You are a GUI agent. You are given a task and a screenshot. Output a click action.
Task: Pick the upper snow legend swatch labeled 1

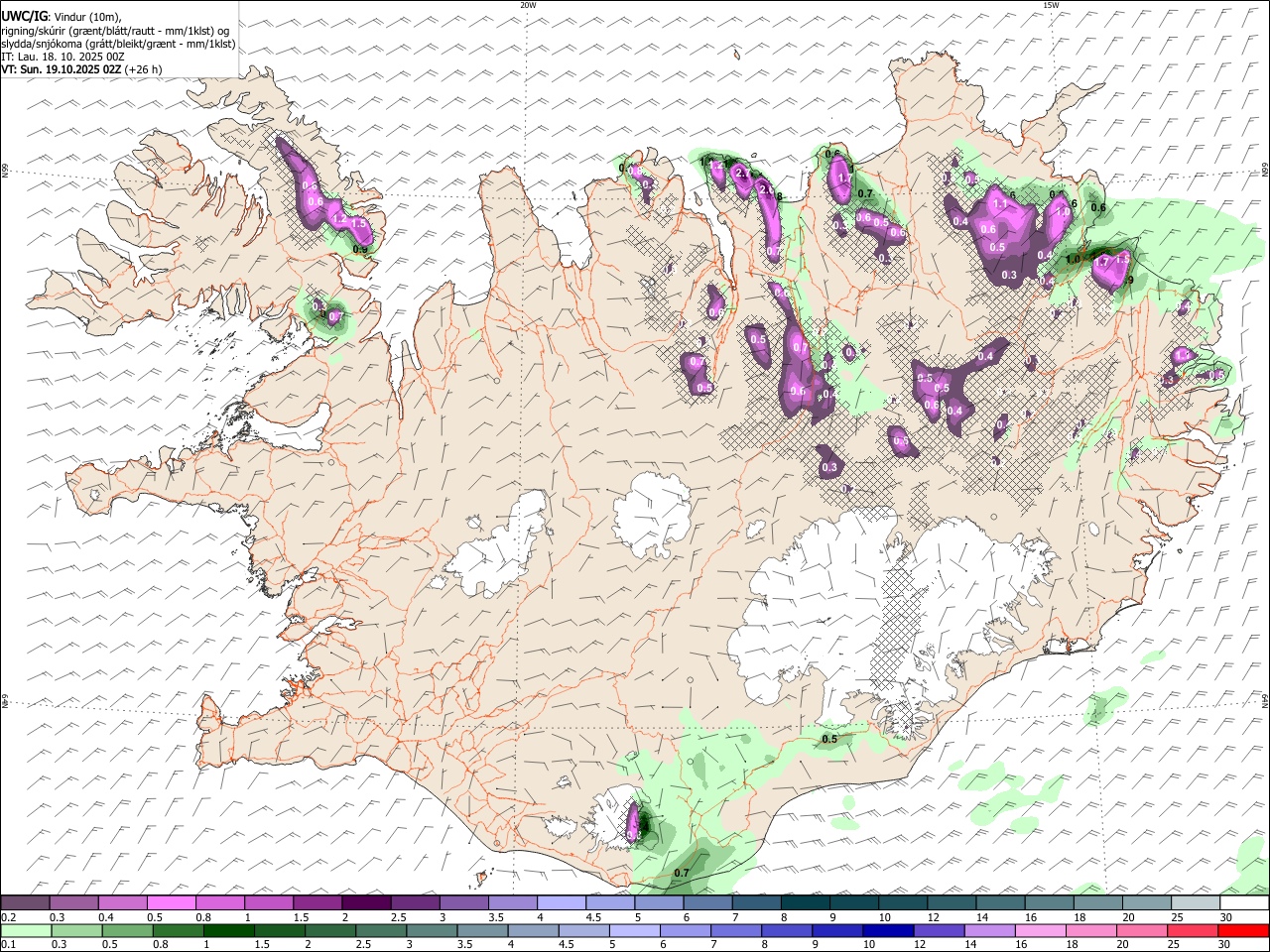click(269, 902)
